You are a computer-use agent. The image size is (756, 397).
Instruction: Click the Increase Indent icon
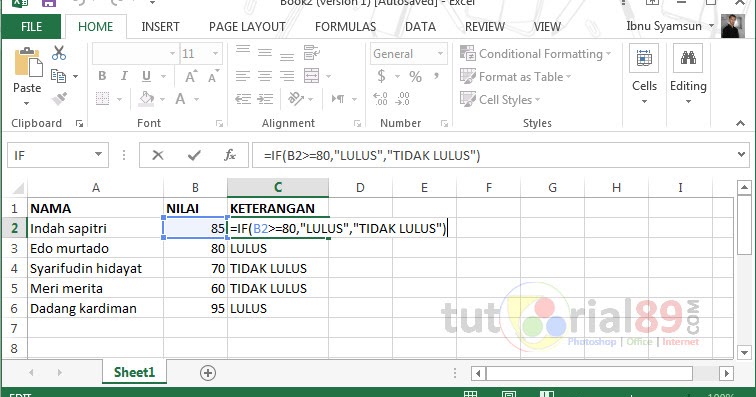(265, 99)
